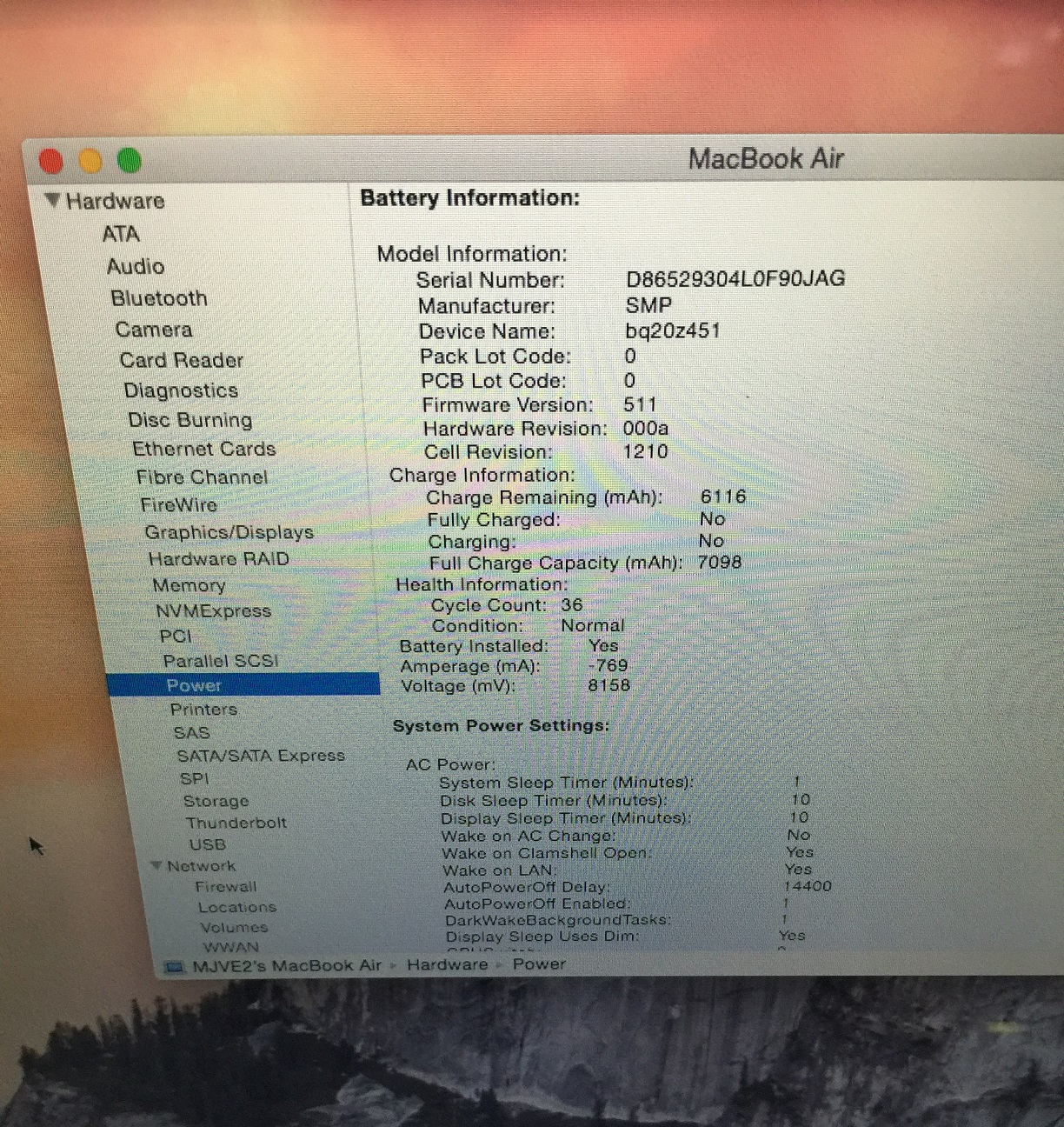The width and height of the screenshot is (1064, 1127).
Task: Select Printers in the sidebar
Action: click(x=204, y=710)
